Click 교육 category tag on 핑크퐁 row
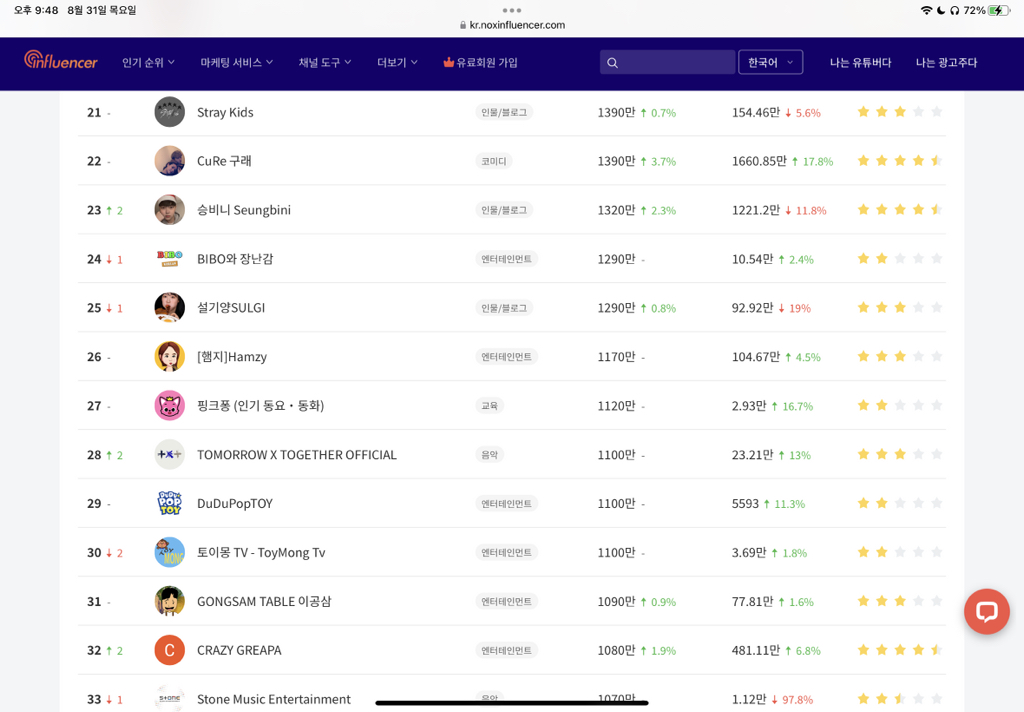Viewport: 1024px width, 712px height. (x=489, y=406)
